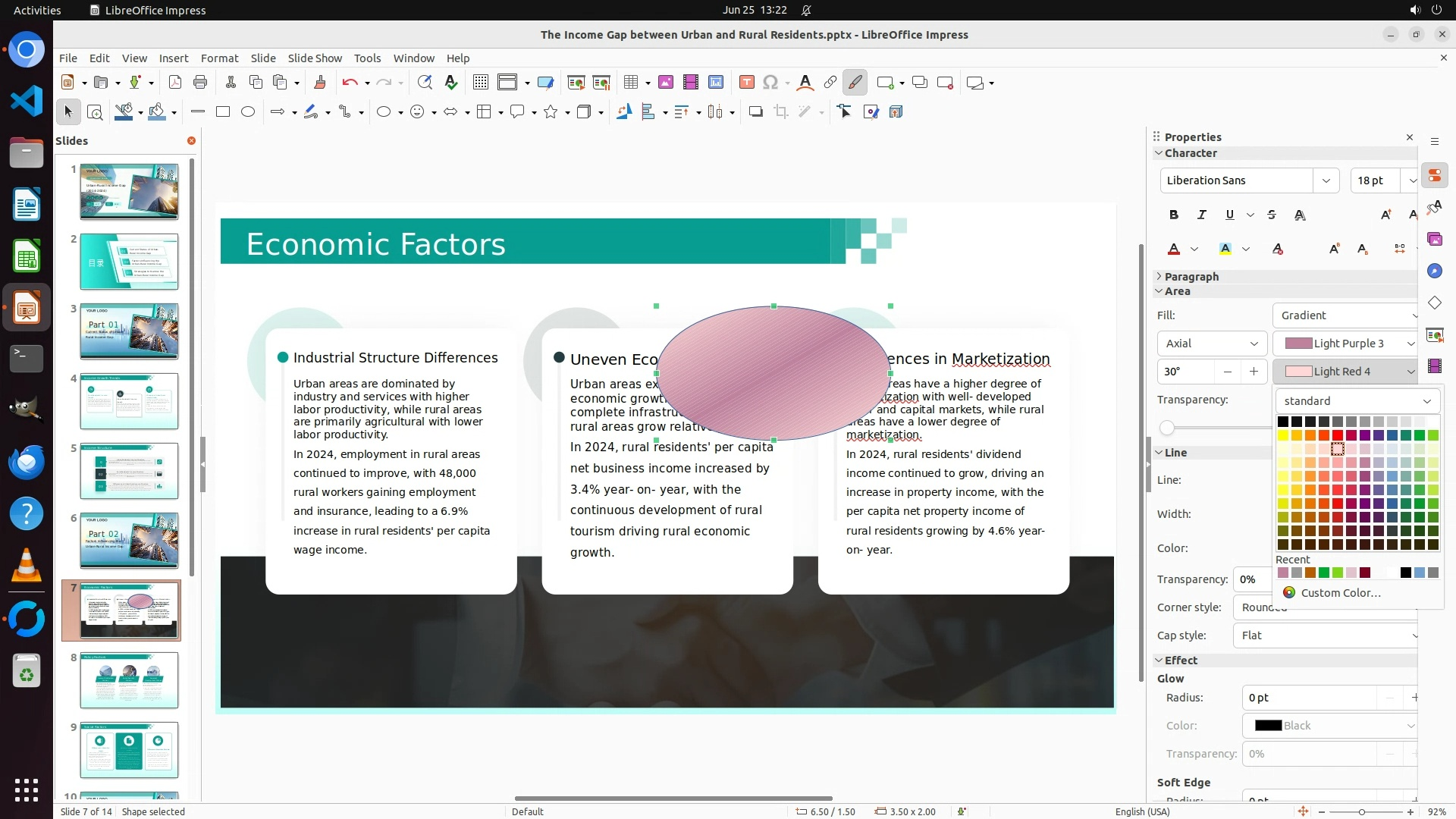1456x819 pixels.
Task: Select the Rectangle drawing tool
Action: tap(223, 112)
